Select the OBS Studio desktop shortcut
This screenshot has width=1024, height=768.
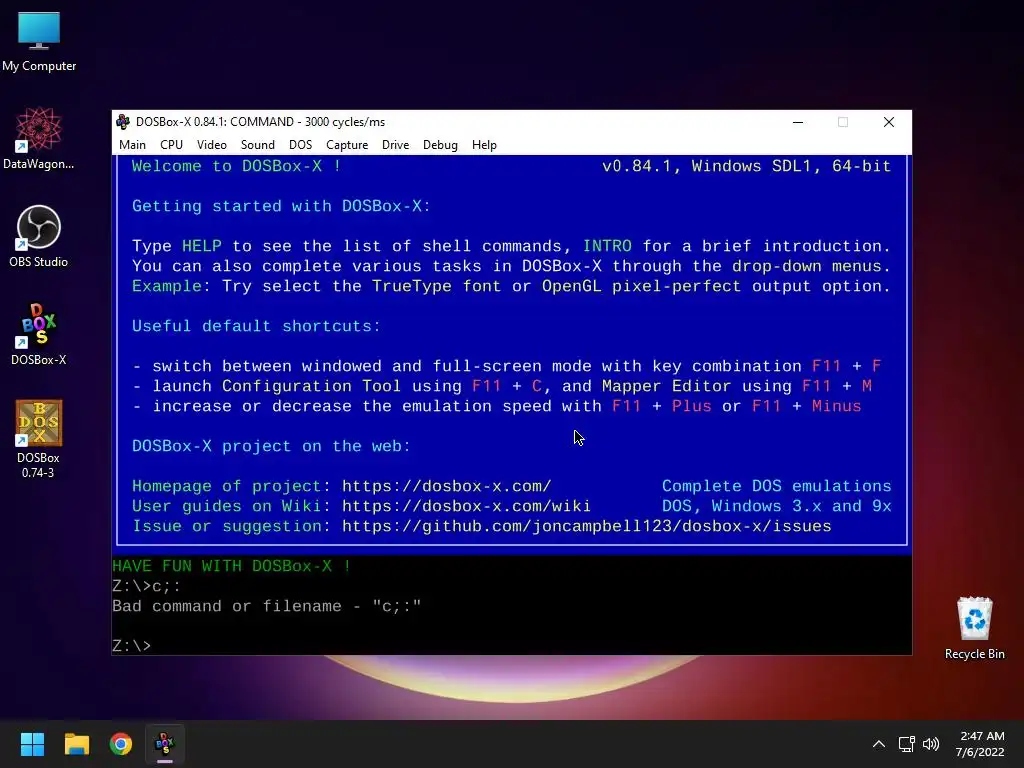[x=39, y=236]
